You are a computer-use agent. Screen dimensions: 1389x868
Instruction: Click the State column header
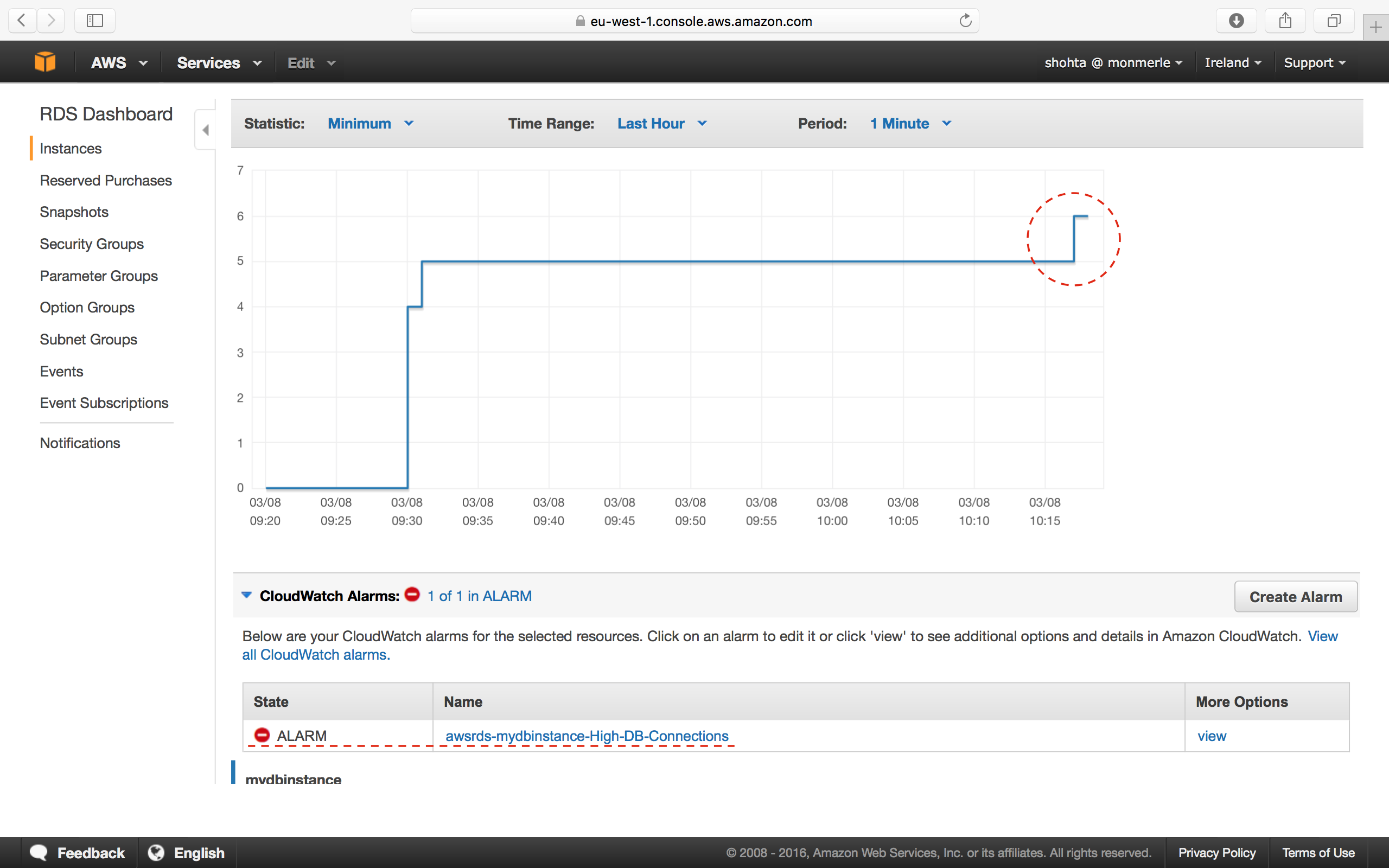[338, 701]
